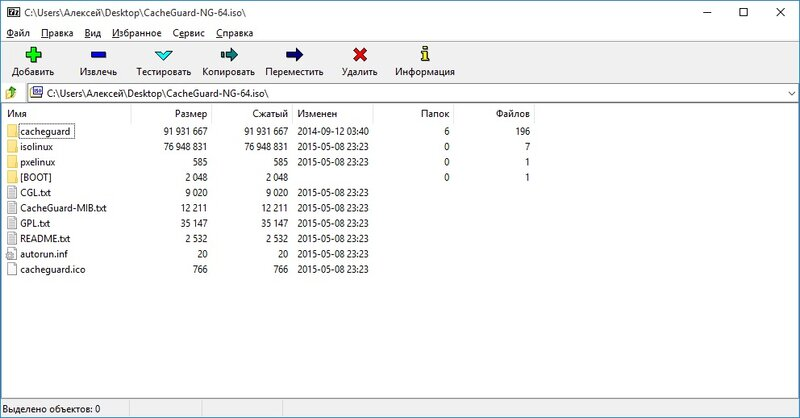The width and height of the screenshot is (800, 418).
Task: Click the Переместить arrow icon
Action: (x=294, y=55)
